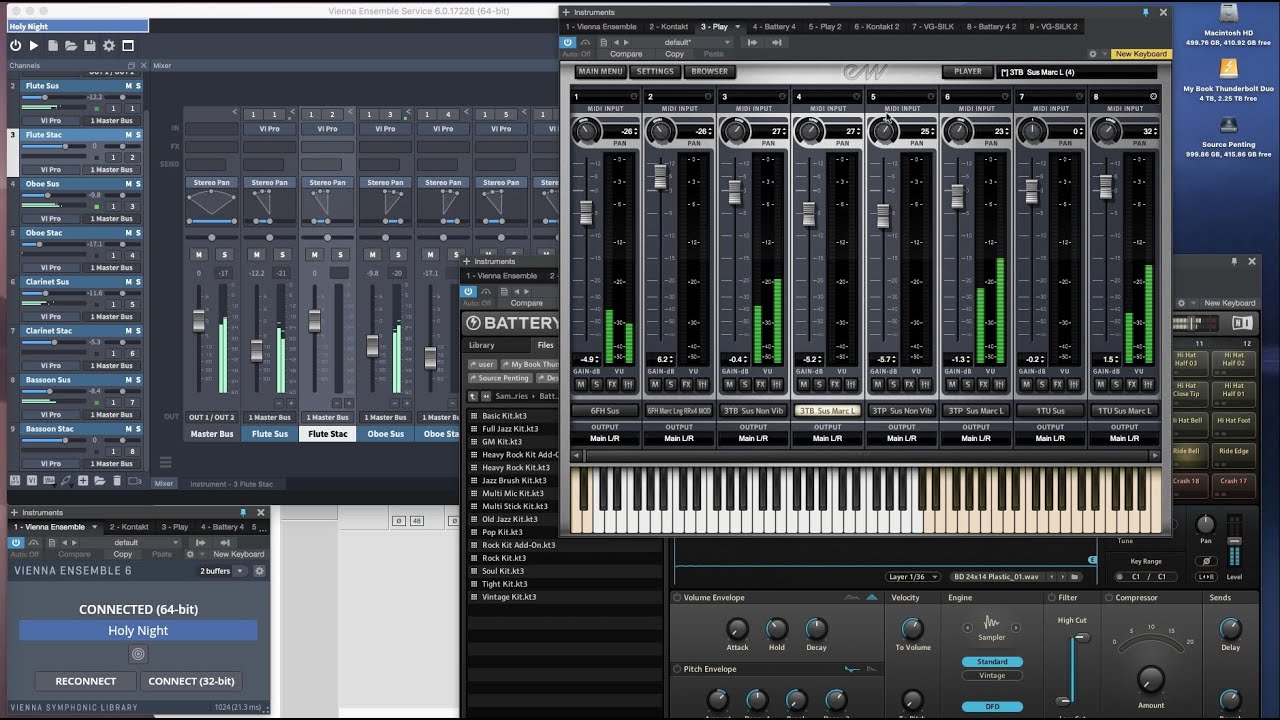Click the SETTINGS button in Play
This screenshot has width=1280, height=720.
pyautogui.click(x=655, y=72)
